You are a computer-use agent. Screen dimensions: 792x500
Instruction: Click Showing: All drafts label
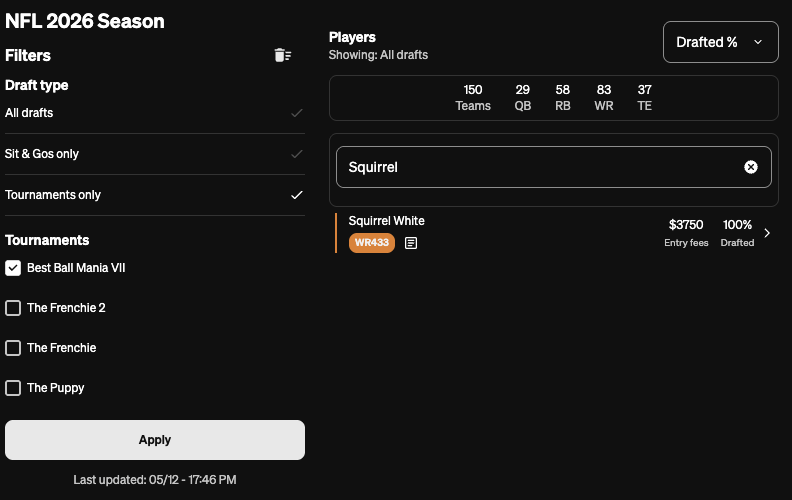pyautogui.click(x=378, y=55)
